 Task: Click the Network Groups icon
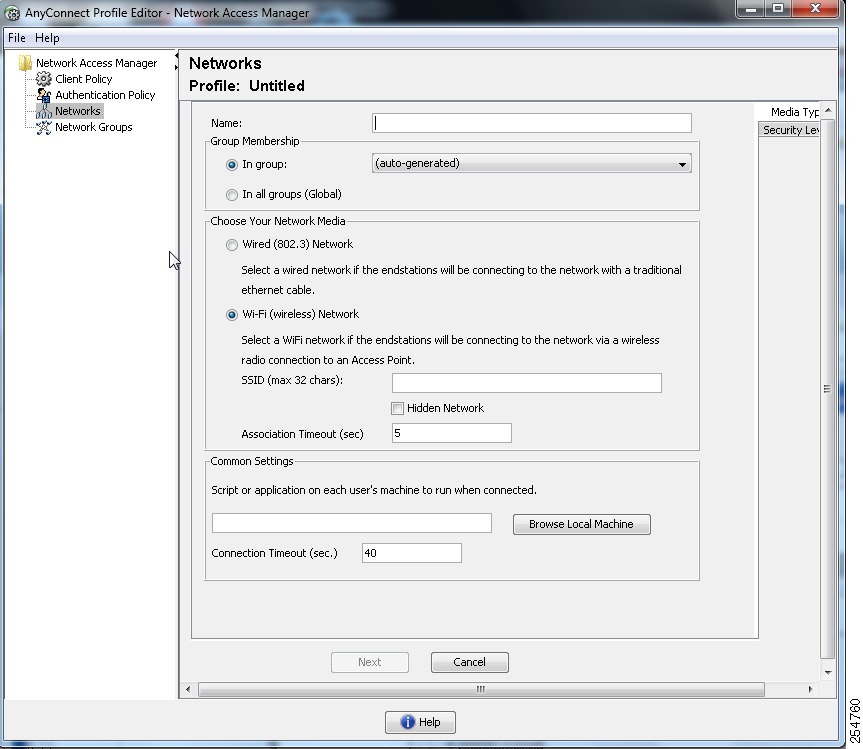(43, 127)
